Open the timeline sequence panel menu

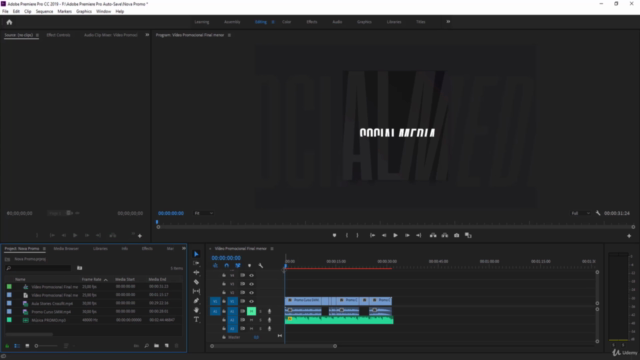(x=272, y=249)
